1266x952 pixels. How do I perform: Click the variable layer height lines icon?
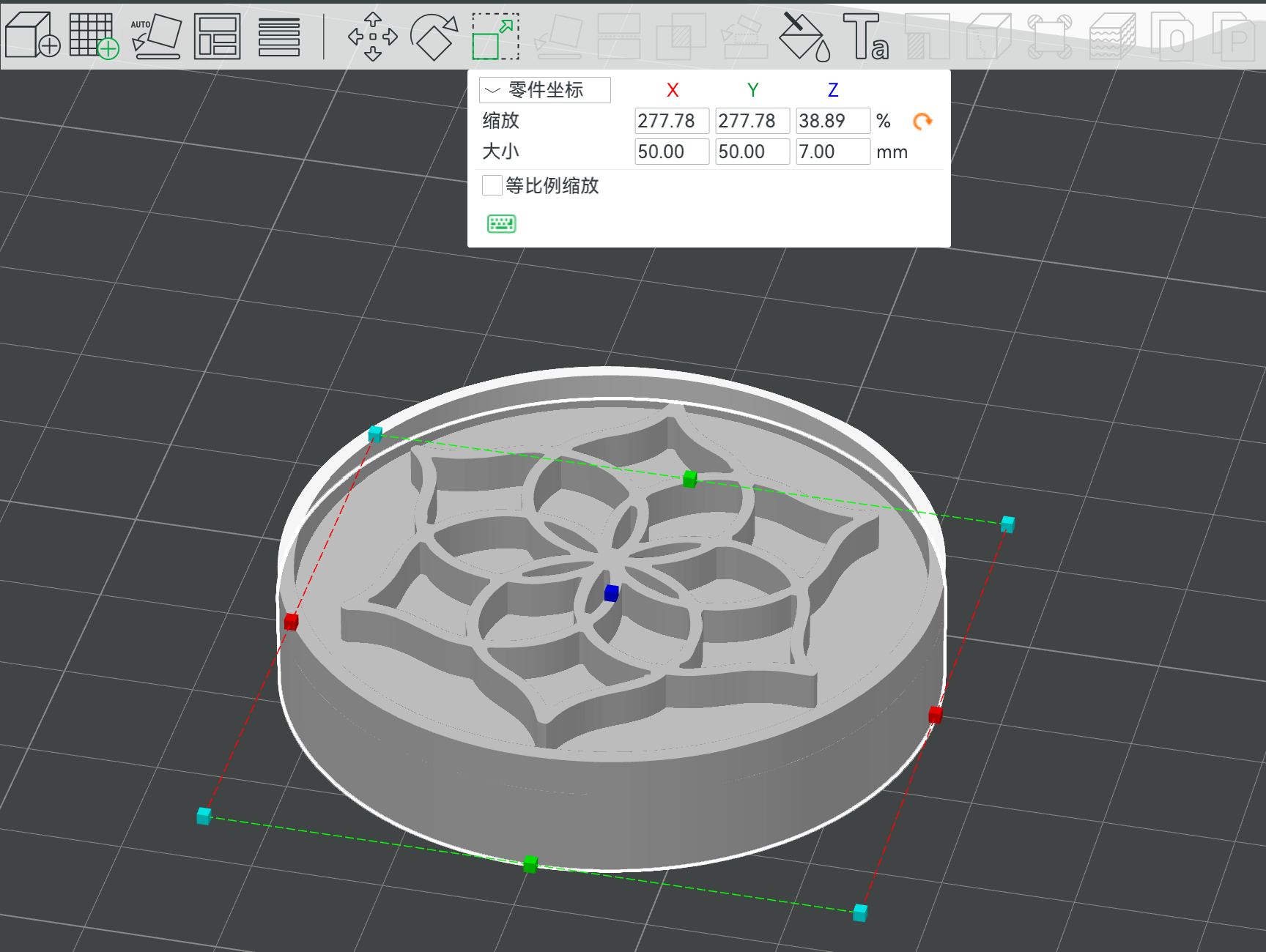click(x=279, y=37)
